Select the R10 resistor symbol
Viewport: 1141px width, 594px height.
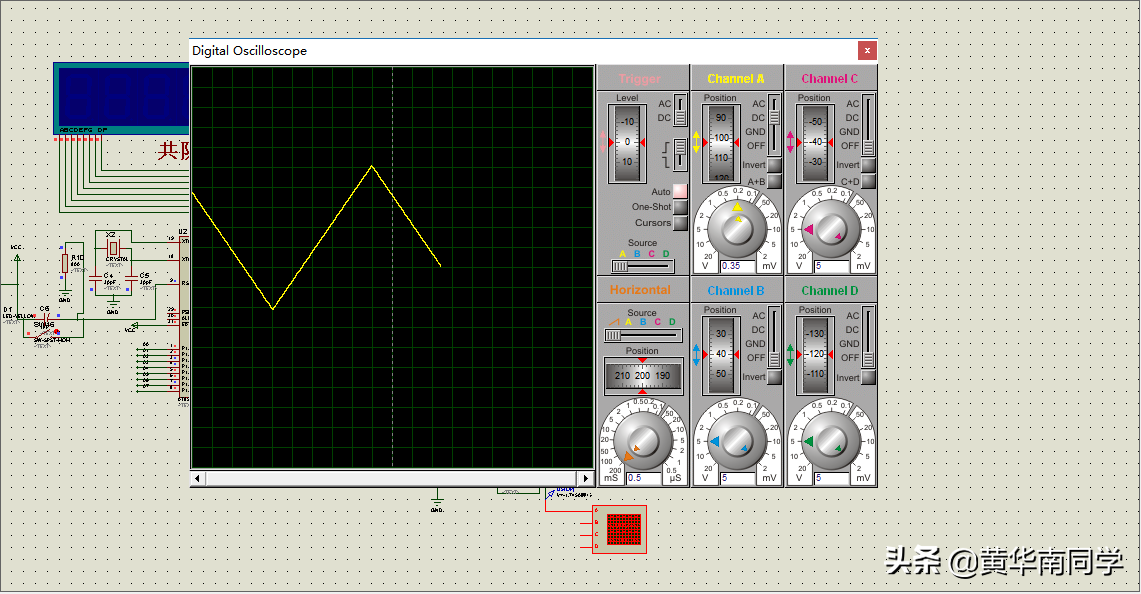click(65, 263)
